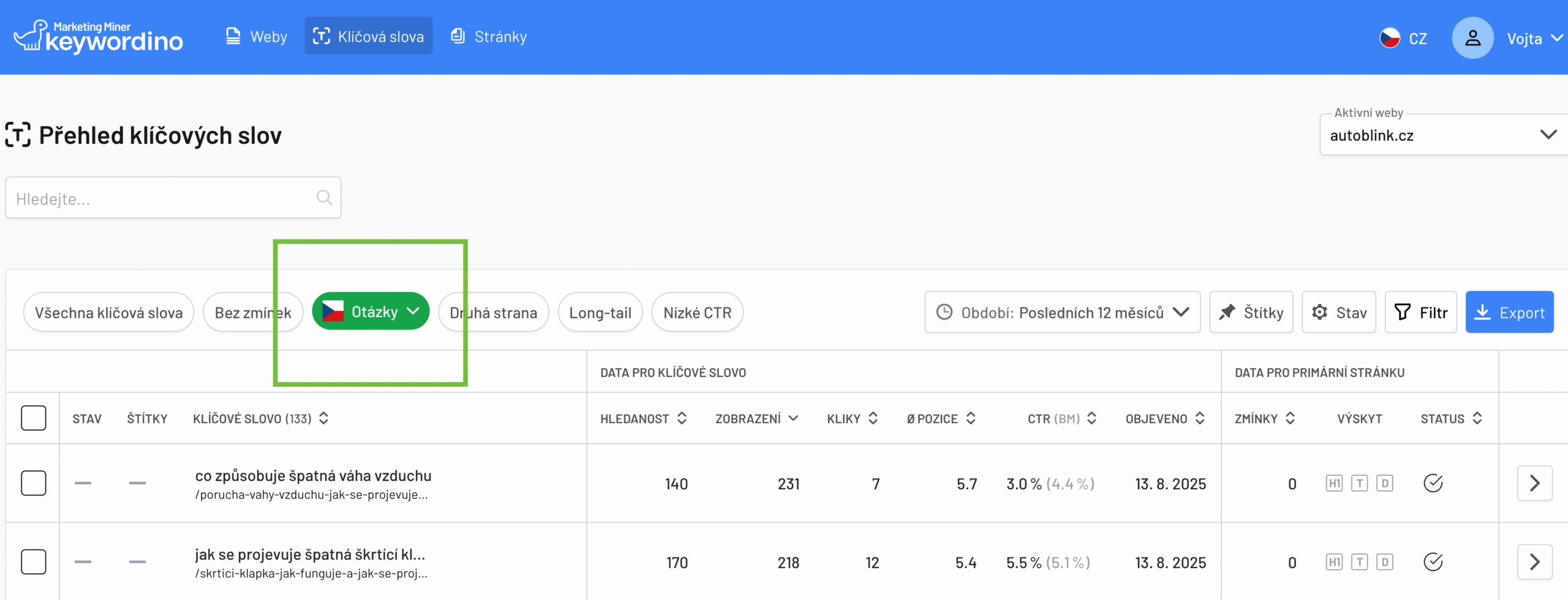The width and height of the screenshot is (1568, 600).
Task: Click the user avatar icon
Action: tap(1472, 38)
